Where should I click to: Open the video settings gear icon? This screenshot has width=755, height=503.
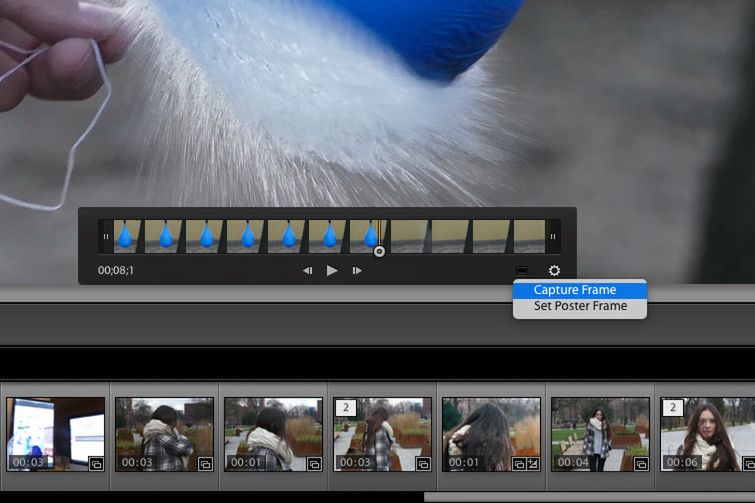[x=554, y=271]
